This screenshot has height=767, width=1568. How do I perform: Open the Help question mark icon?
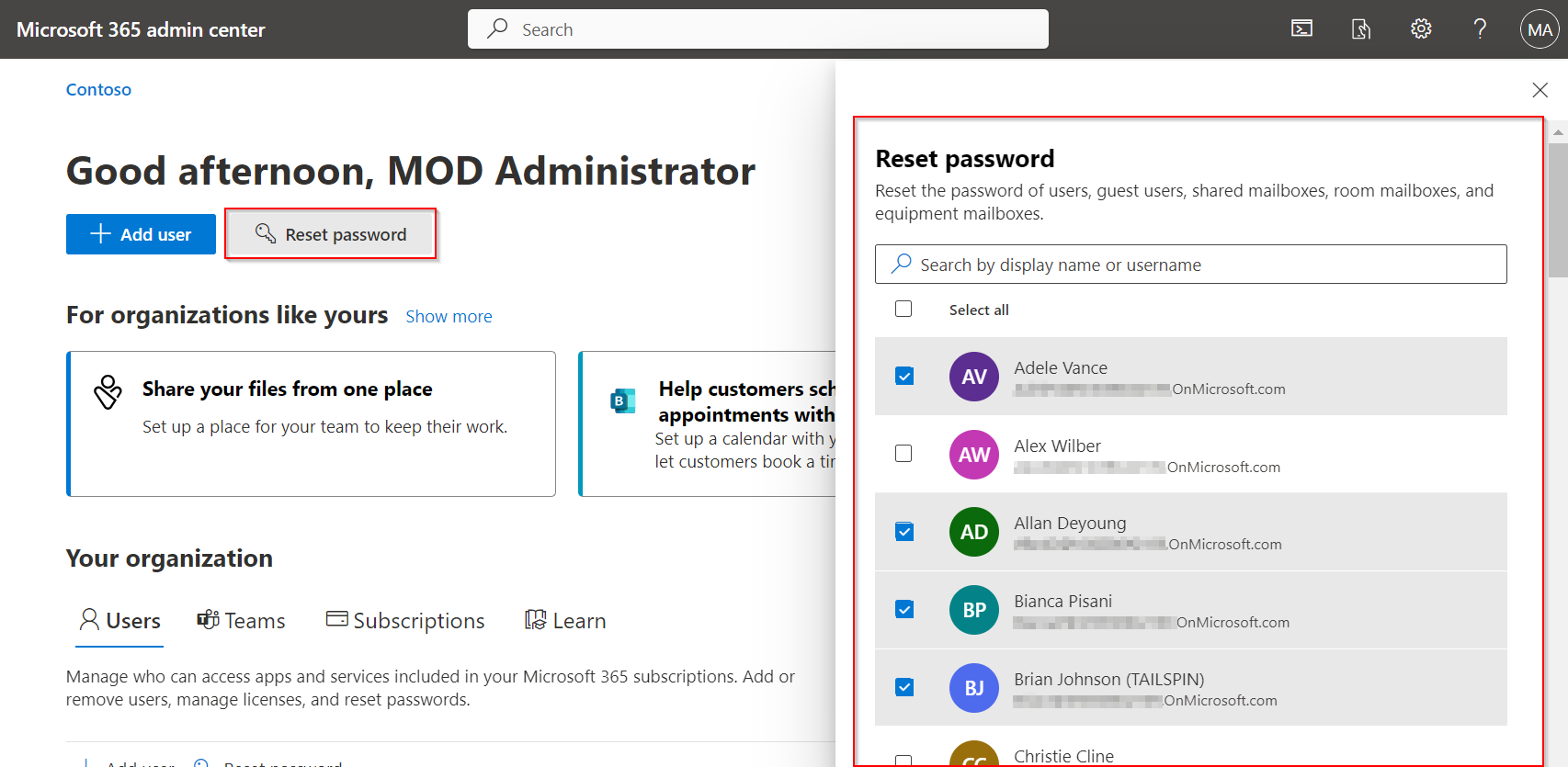(1480, 29)
